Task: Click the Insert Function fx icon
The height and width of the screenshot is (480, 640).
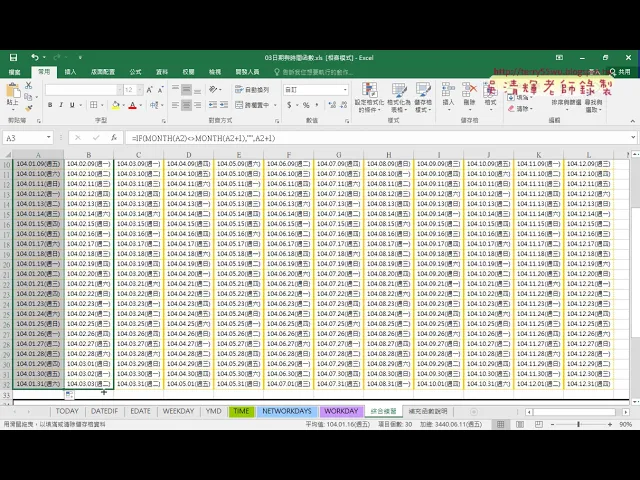Action: 114,138
